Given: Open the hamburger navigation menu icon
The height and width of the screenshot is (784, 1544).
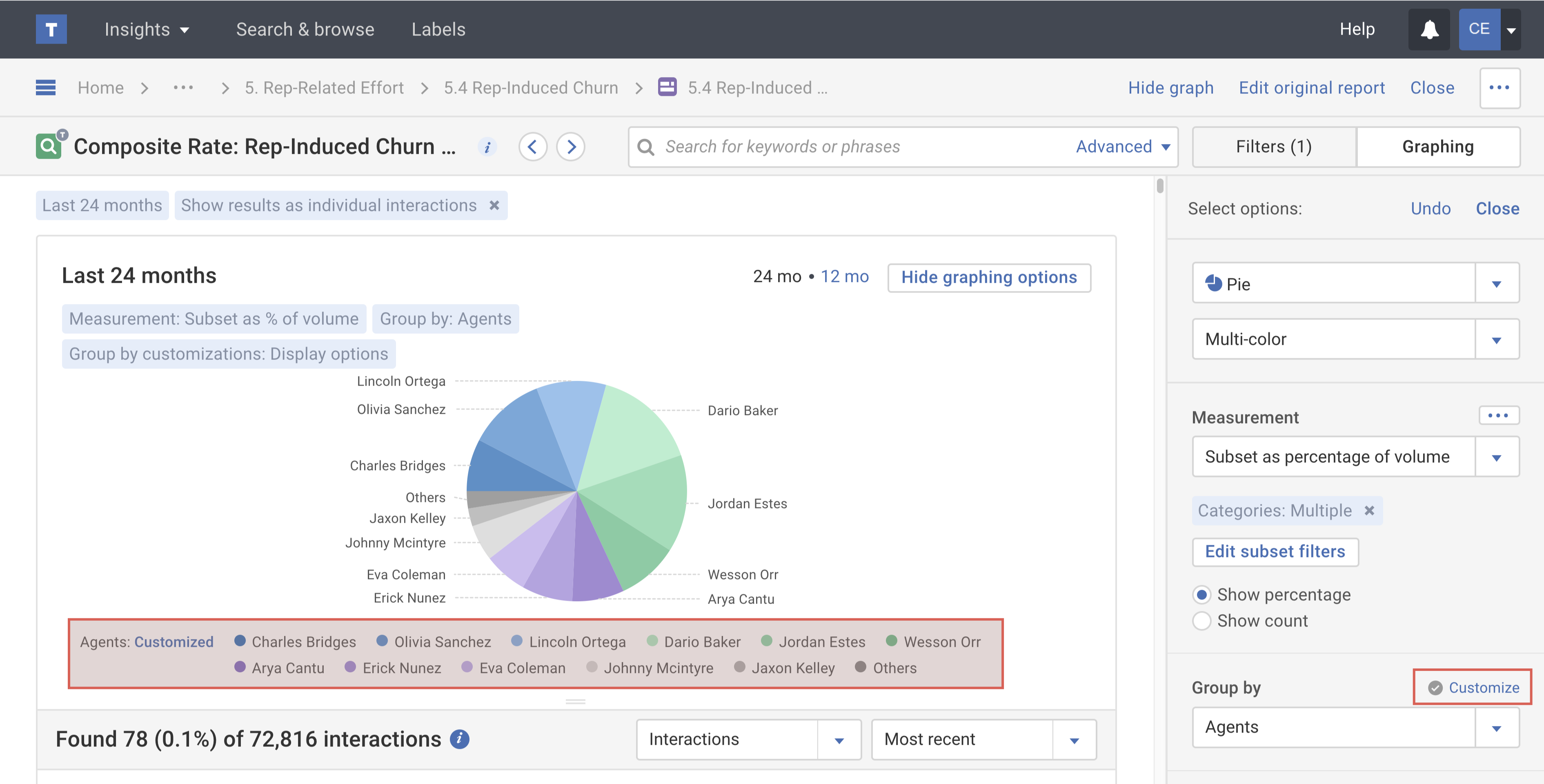Looking at the screenshot, I should click(46, 87).
